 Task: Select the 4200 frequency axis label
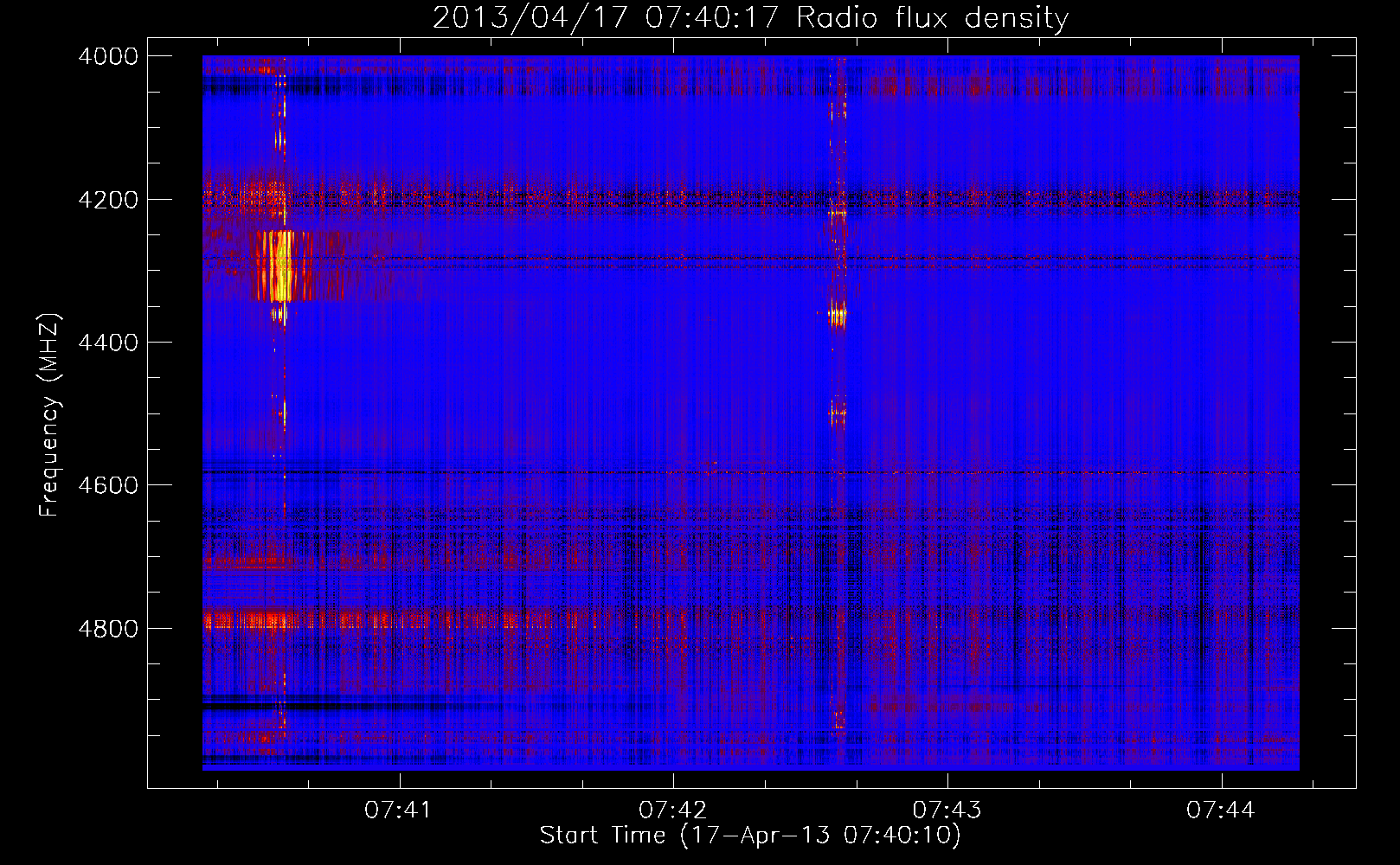tap(108, 199)
